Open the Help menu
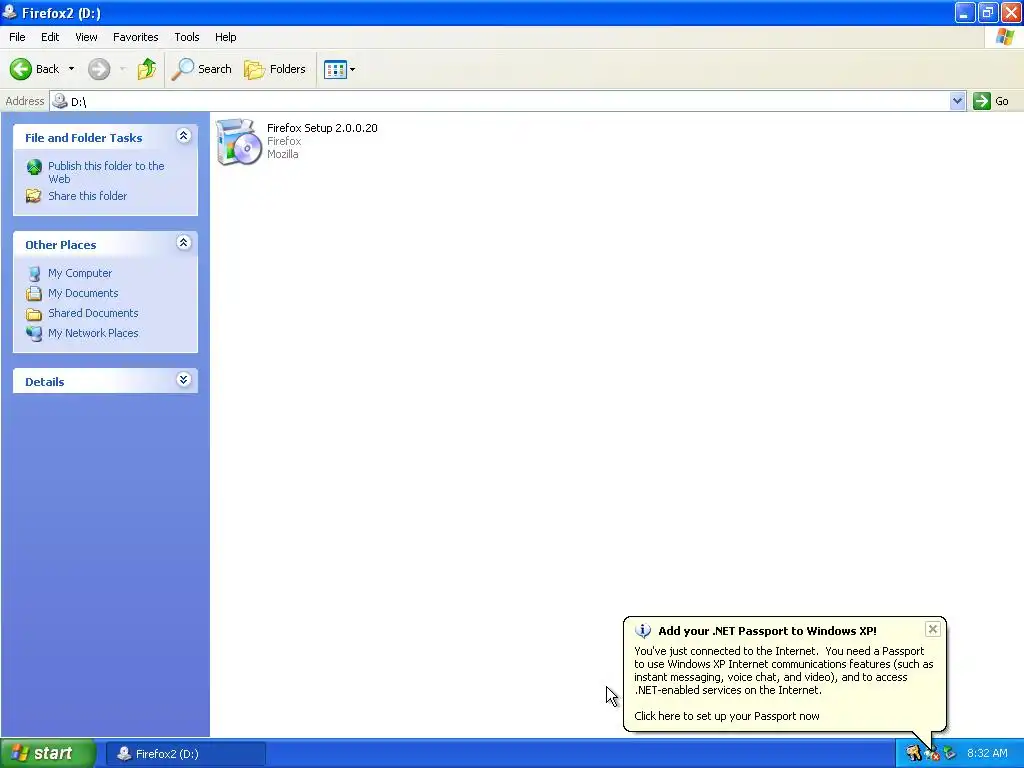1024x768 pixels. point(225,37)
